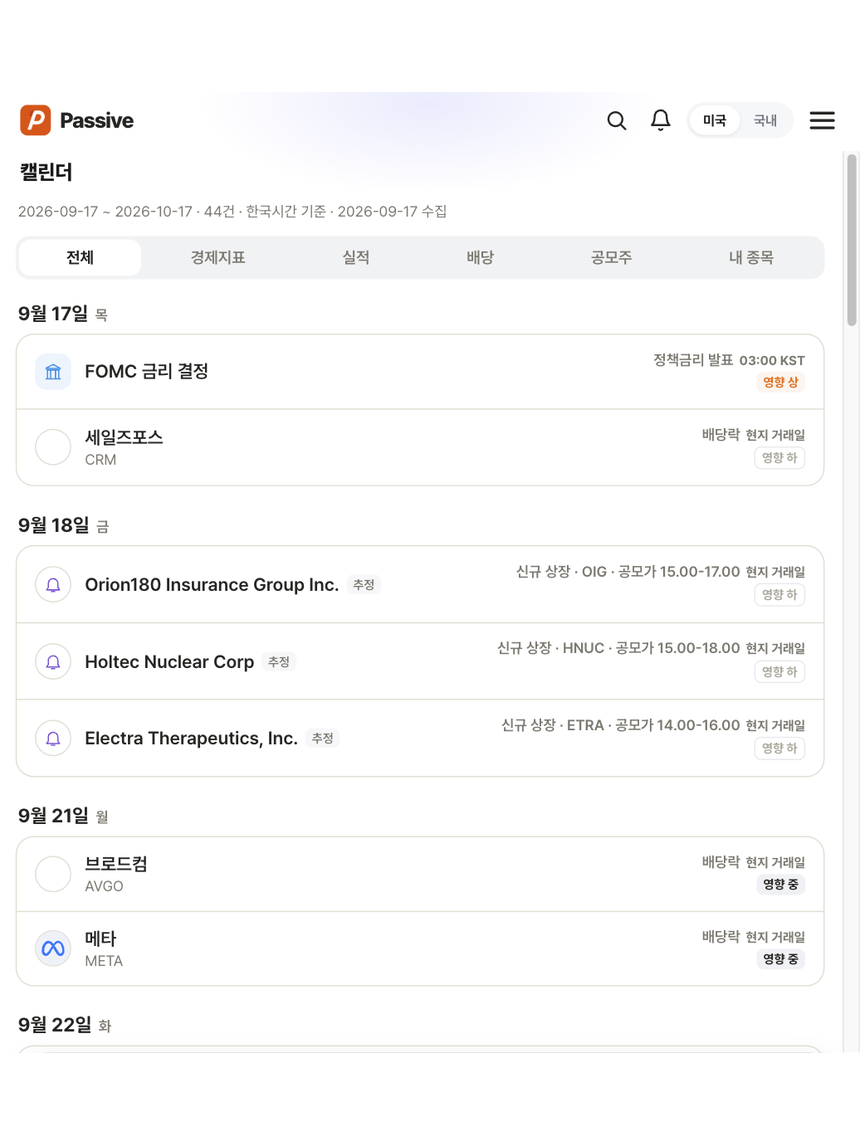Viewport: 860px width, 1146px height.
Task: Open Holtec Nuclear Corp listing
Action: click(420, 661)
